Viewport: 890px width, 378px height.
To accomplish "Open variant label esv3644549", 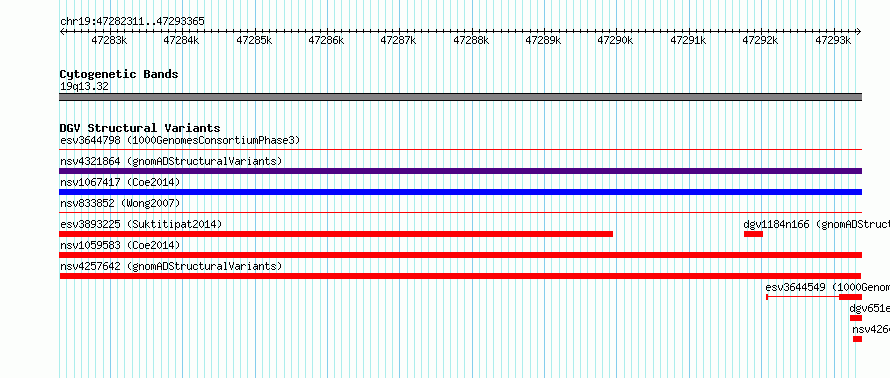I will (x=796, y=287).
